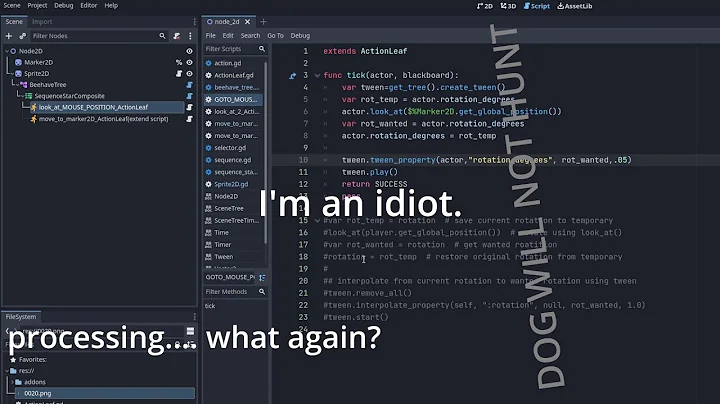Toggle visibility of Marker2D
720x404 pixels.
click(x=189, y=62)
